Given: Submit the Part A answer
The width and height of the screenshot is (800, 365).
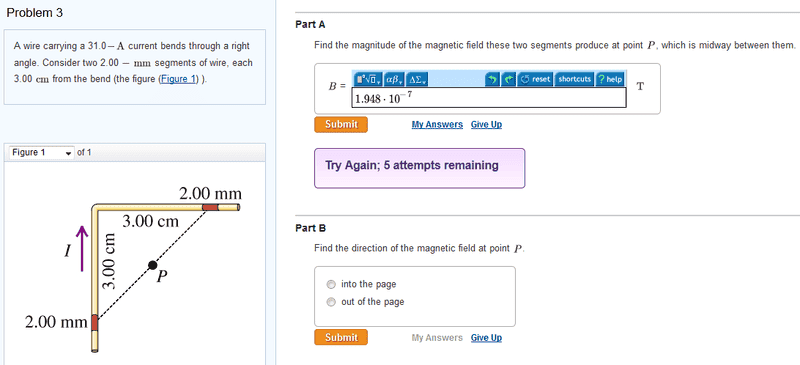Looking at the screenshot, I should pyautogui.click(x=341, y=124).
